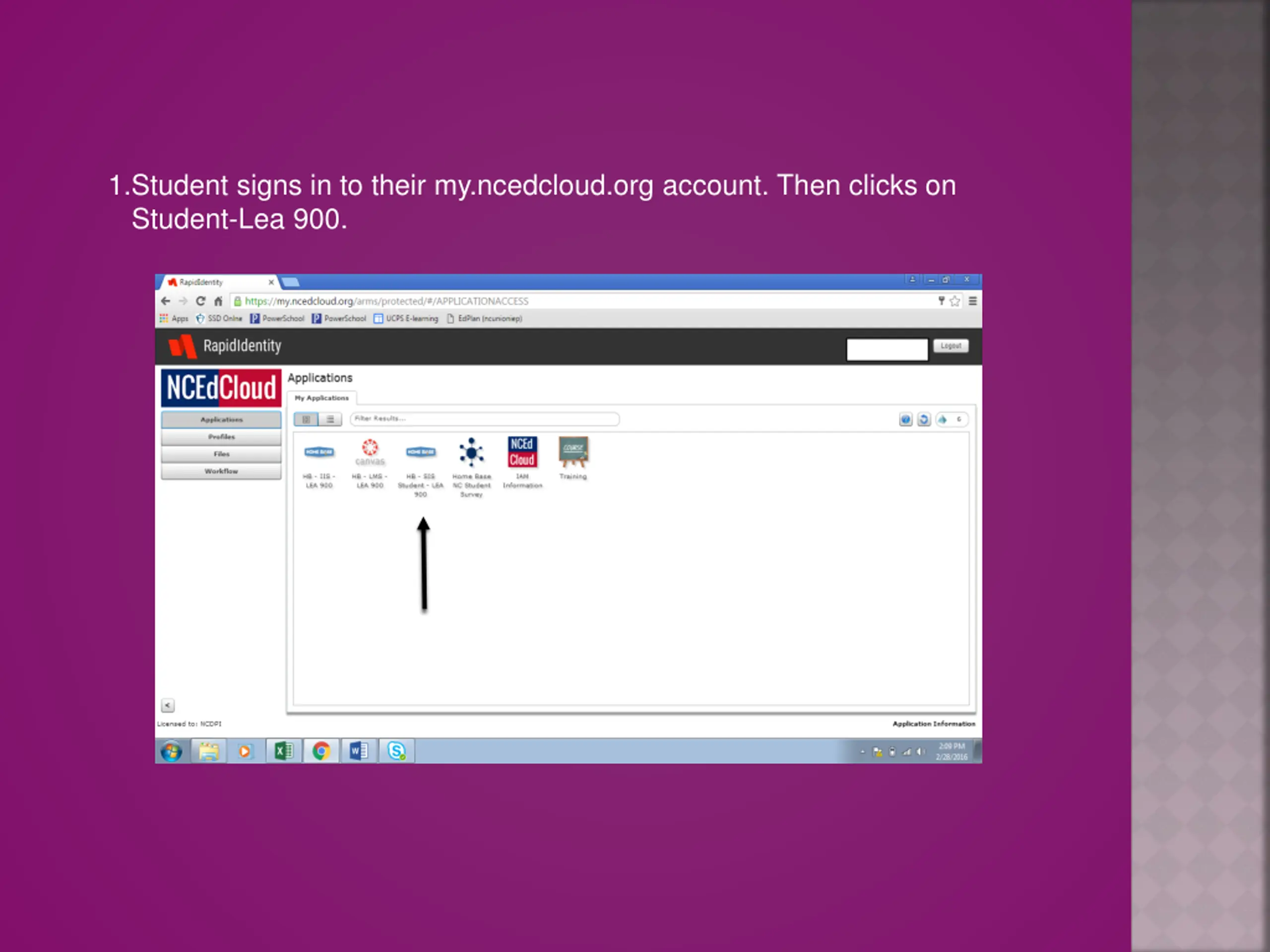Open the Home Base NC Student Survey app

coord(471,468)
